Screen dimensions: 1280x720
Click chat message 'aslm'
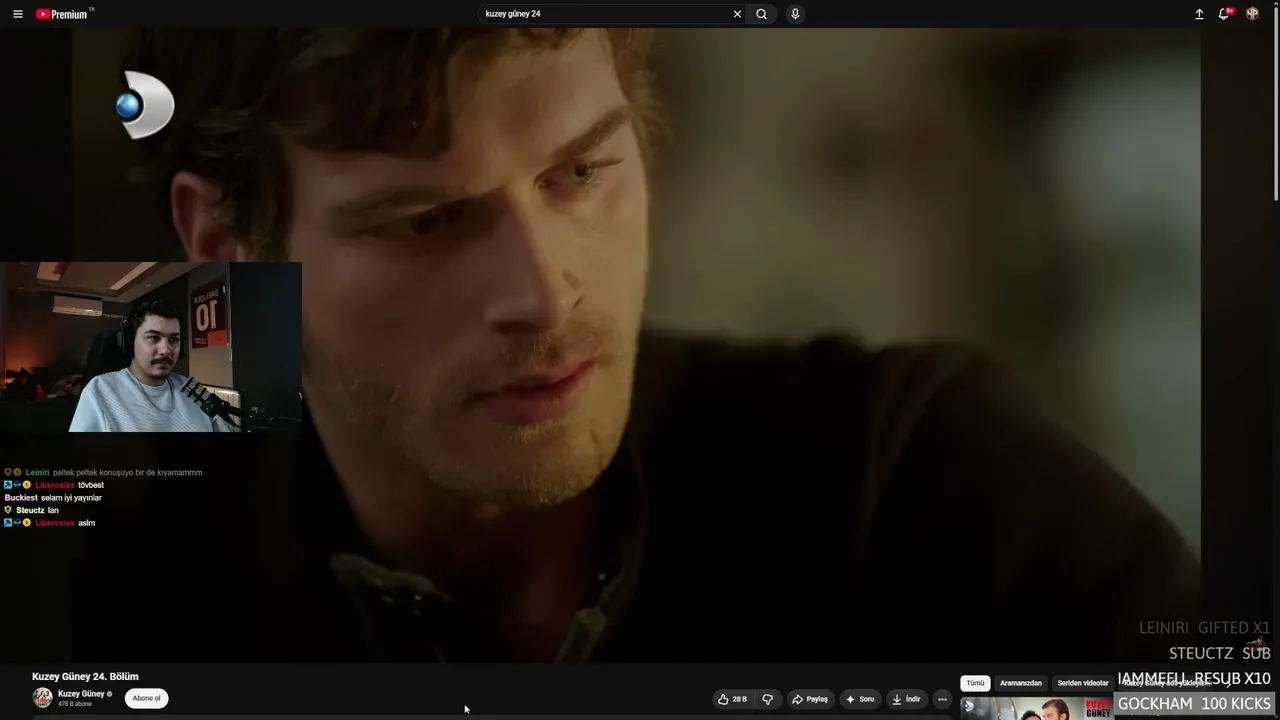point(86,523)
